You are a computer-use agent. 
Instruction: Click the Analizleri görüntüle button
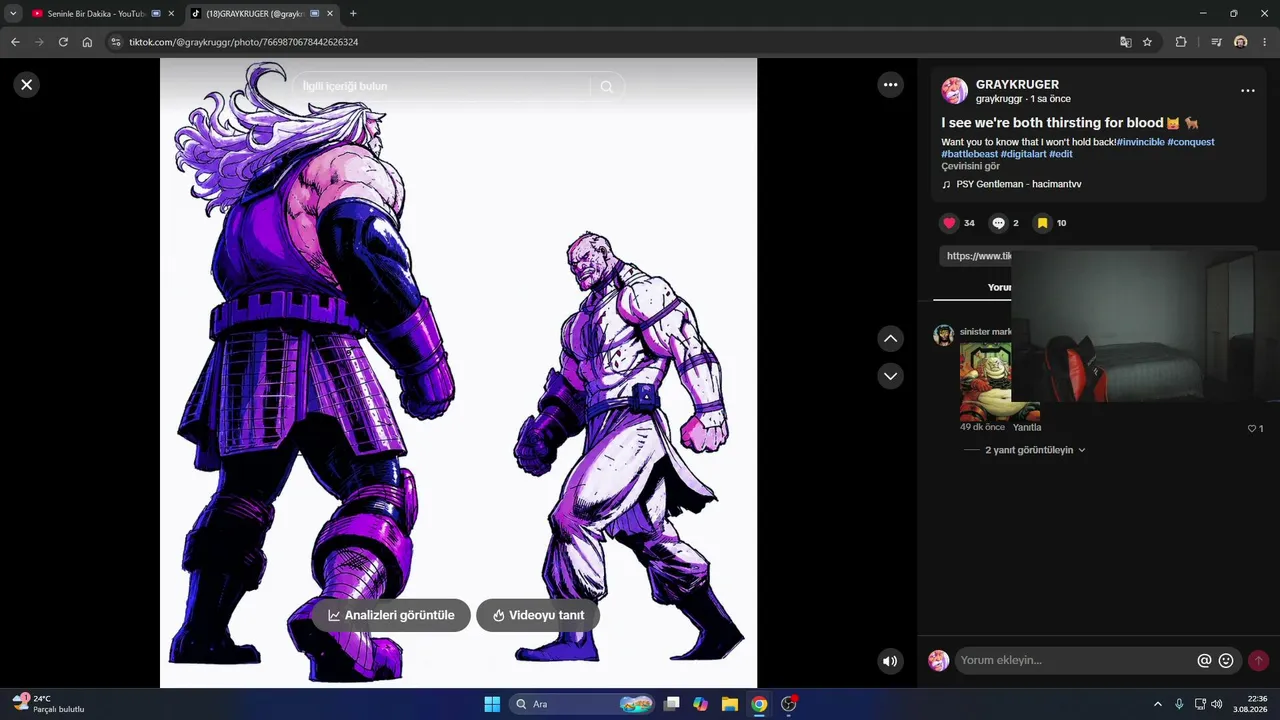point(391,615)
